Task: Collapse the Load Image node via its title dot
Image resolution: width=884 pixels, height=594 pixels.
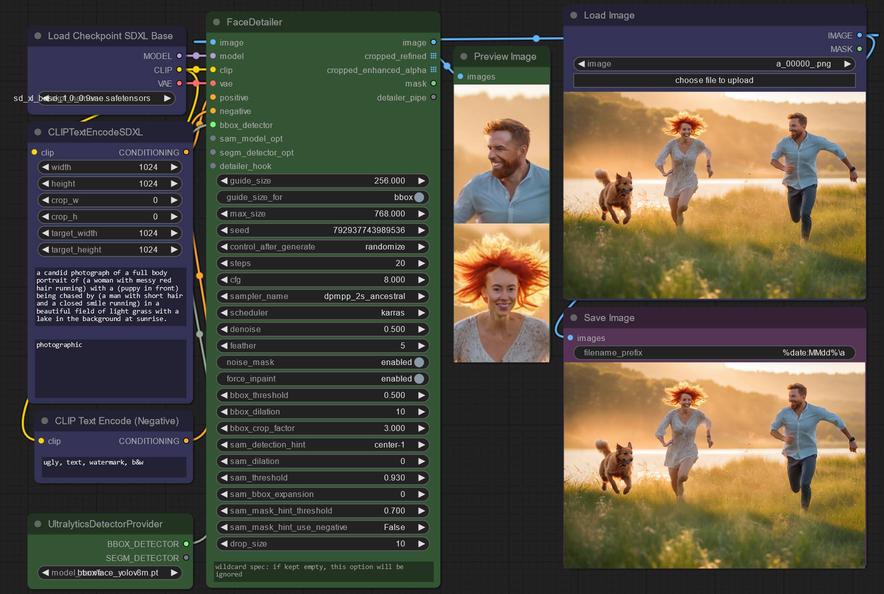Action: (573, 15)
